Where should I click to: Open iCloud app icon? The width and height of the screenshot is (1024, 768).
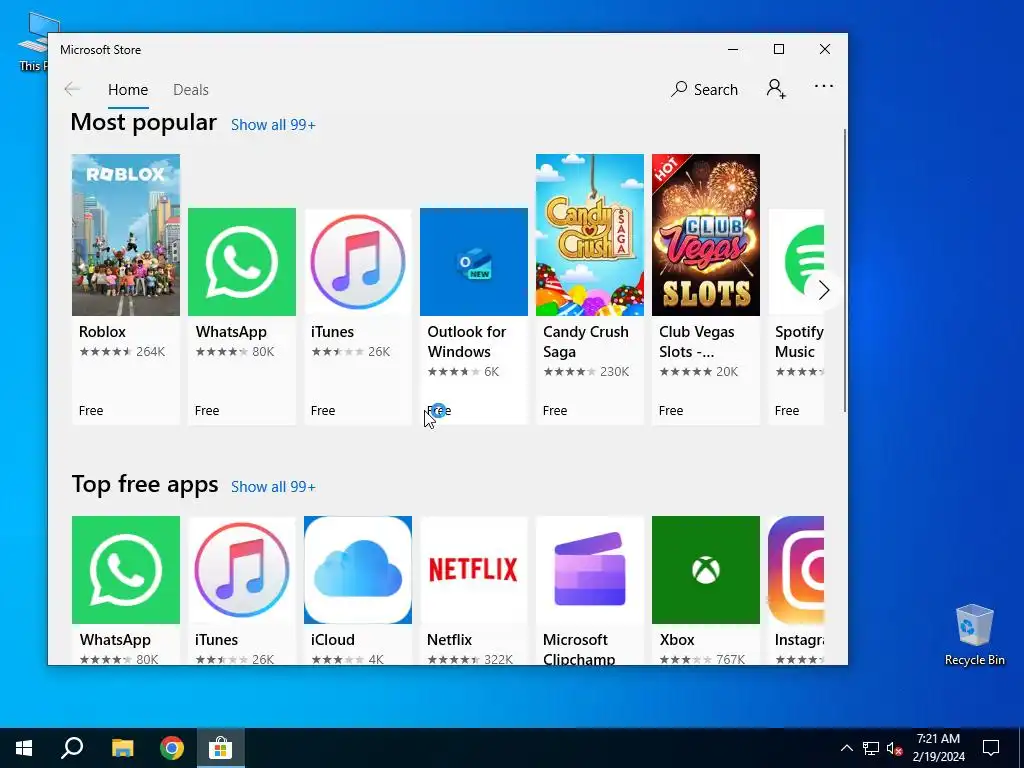pos(358,570)
